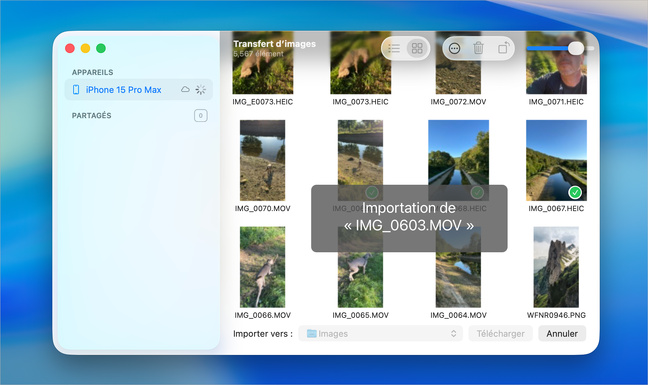This screenshot has height=385, width=648.
Task: Click the file name IMG_0071.HEIC
Action: [556, 102]
